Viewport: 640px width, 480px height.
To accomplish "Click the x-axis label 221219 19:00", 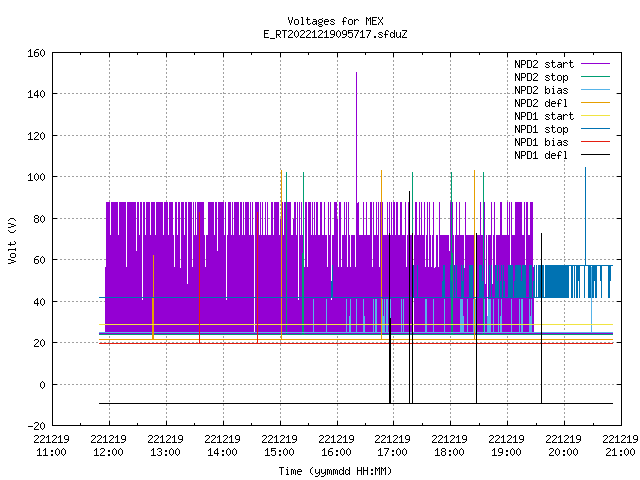I will [x=507, y=446].
